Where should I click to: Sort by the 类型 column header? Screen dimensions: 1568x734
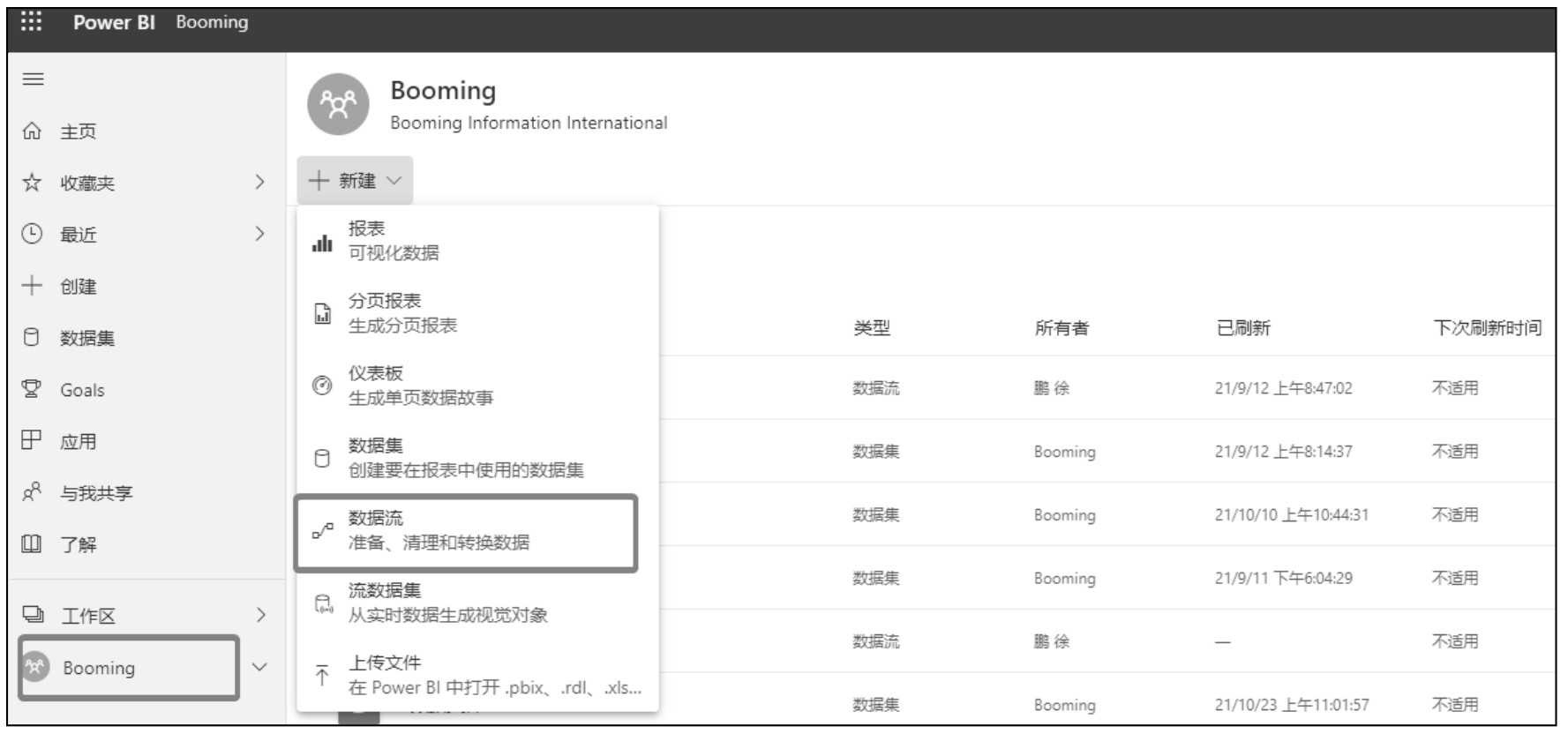(x=872, y=328)
